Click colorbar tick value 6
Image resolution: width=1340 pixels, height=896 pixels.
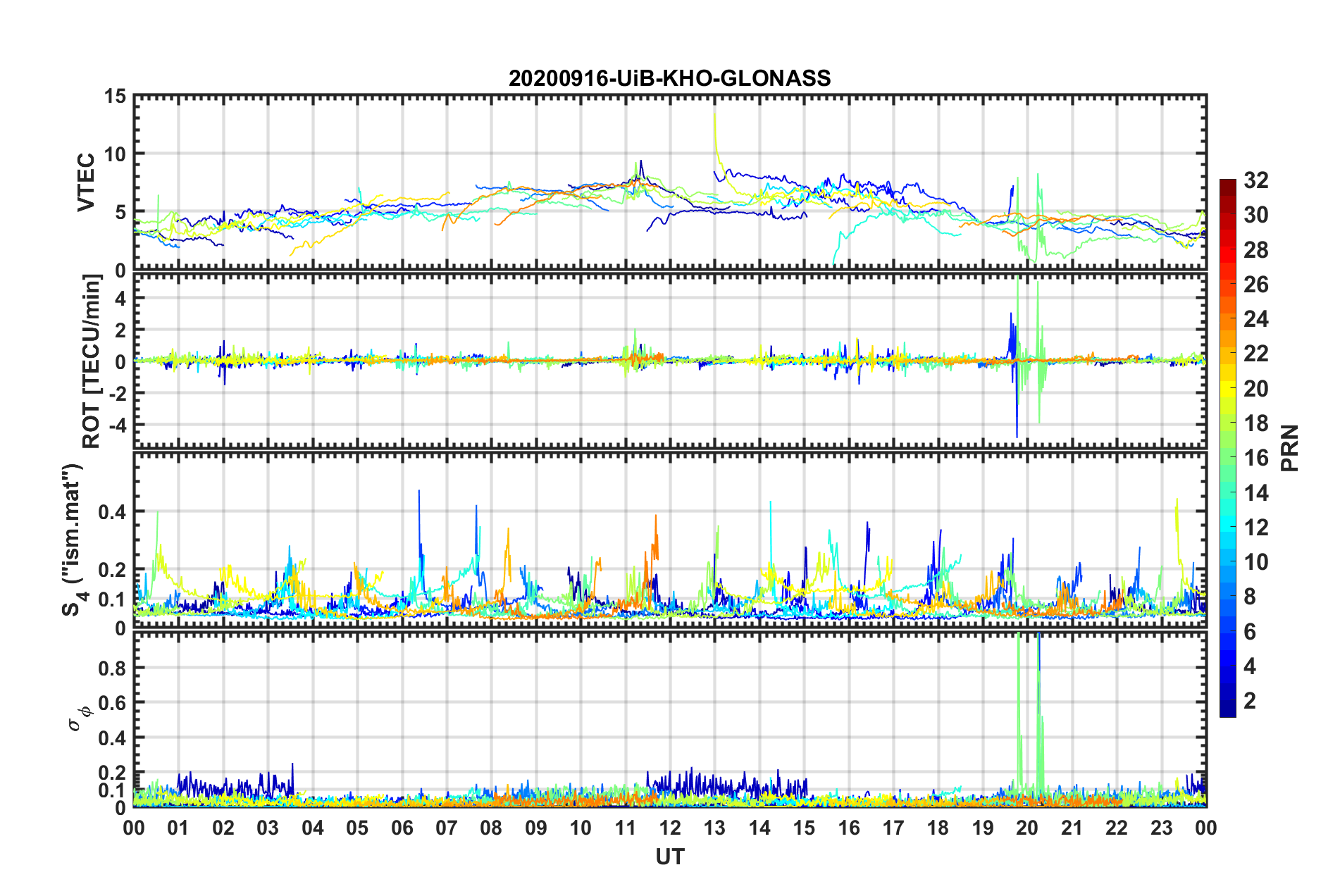click(1249, 632)
